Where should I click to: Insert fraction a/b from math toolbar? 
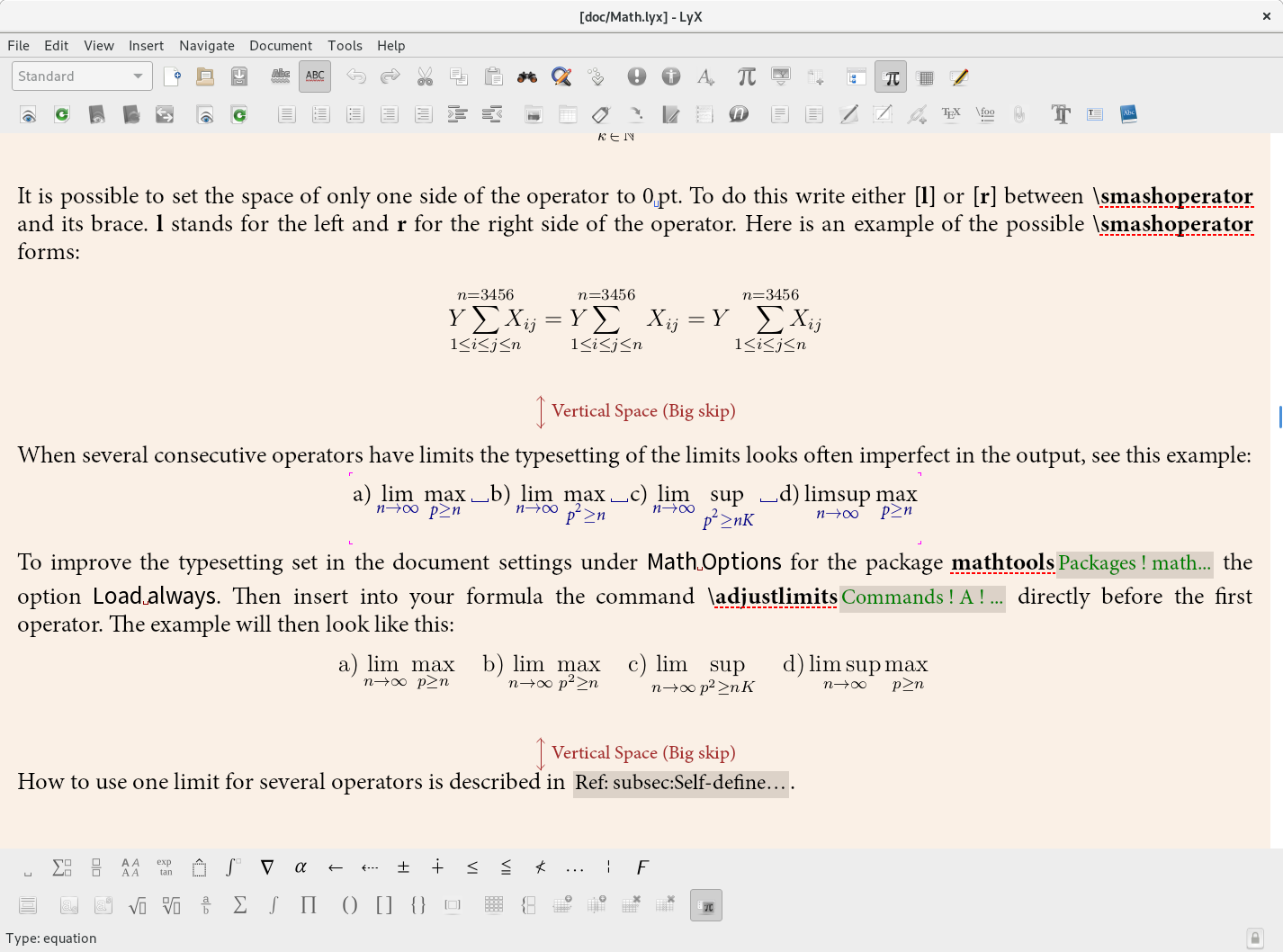[x=206, y=905]
